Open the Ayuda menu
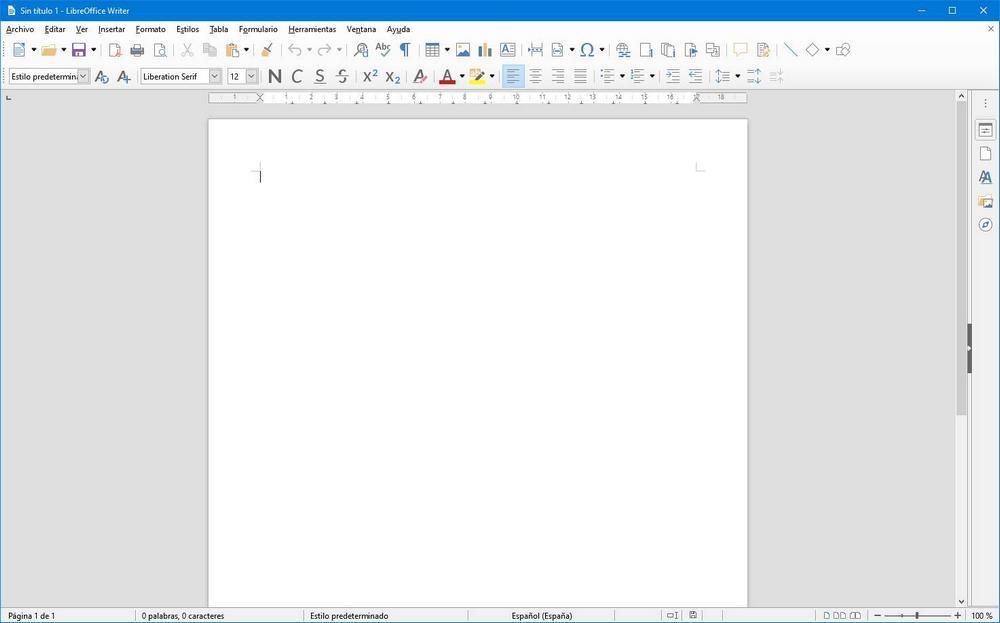This screenshot has width=1000, height=623. click(399, 29)
